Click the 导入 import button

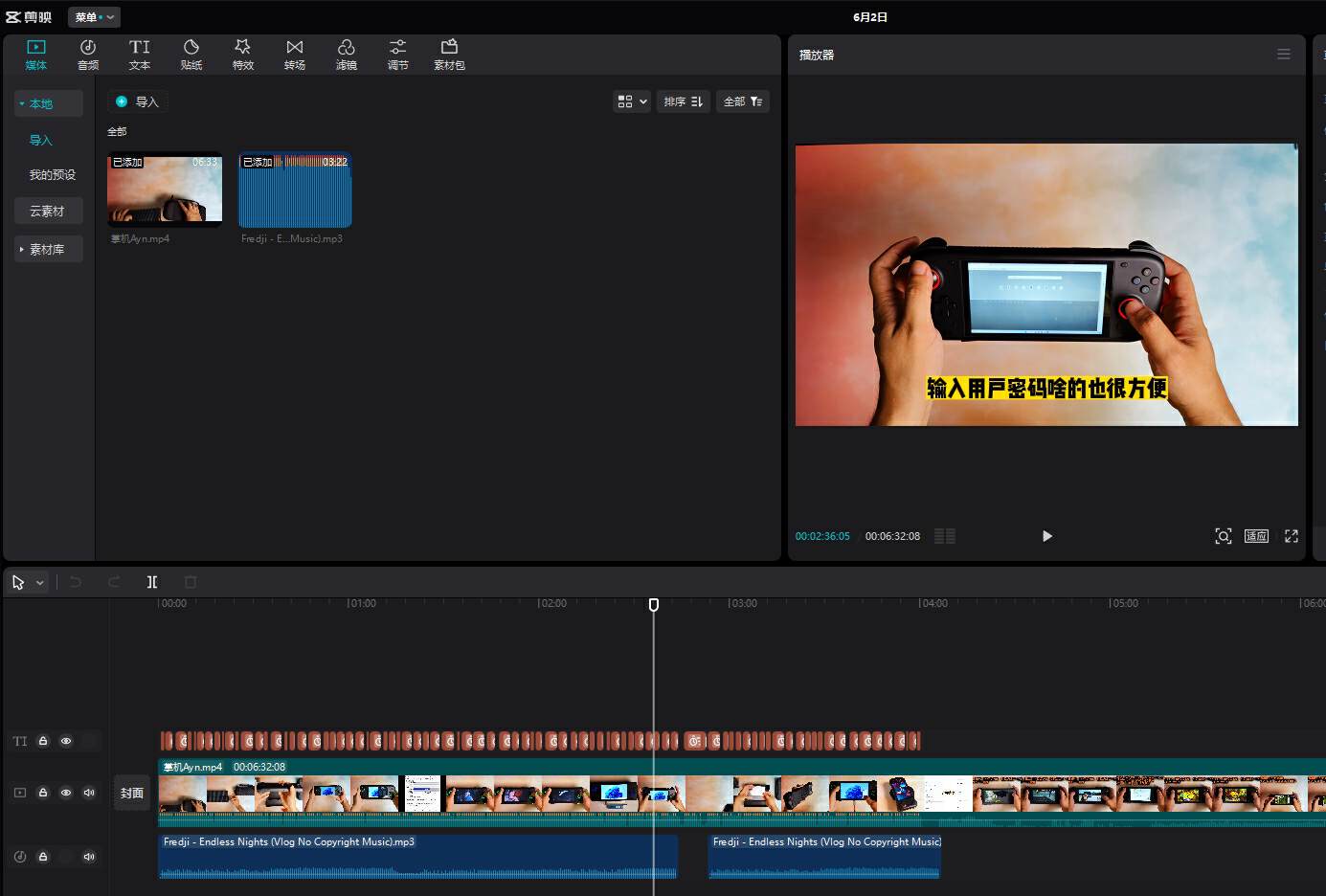pos(137,101)
